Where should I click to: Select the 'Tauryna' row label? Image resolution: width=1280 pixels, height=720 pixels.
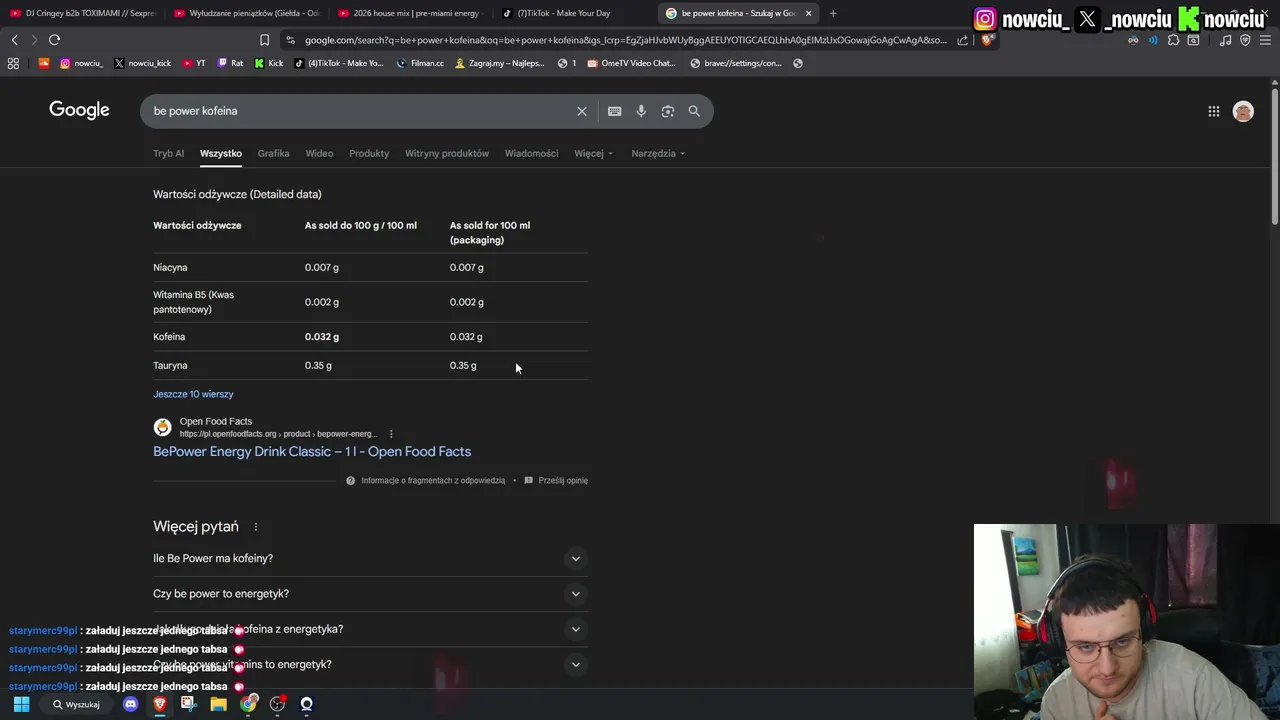[170, 366]
